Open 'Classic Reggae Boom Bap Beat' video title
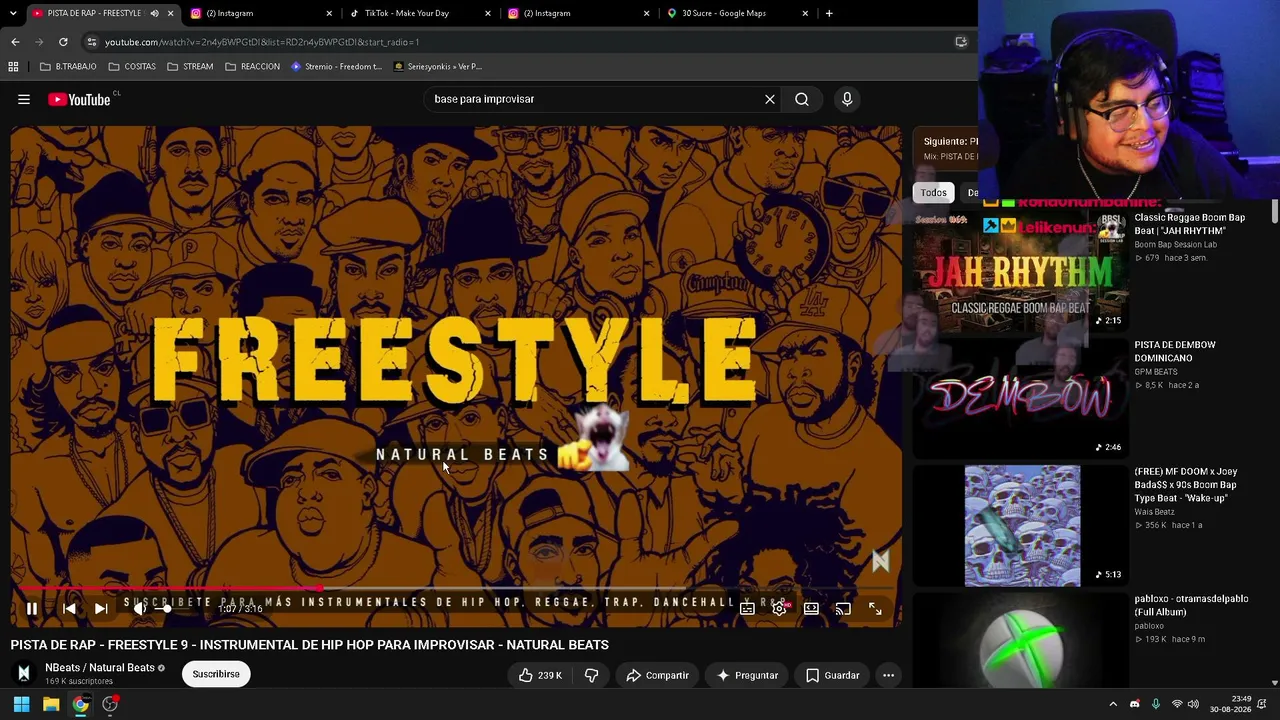This screenshot has width=1280, height=720. tap(1190, 224)
